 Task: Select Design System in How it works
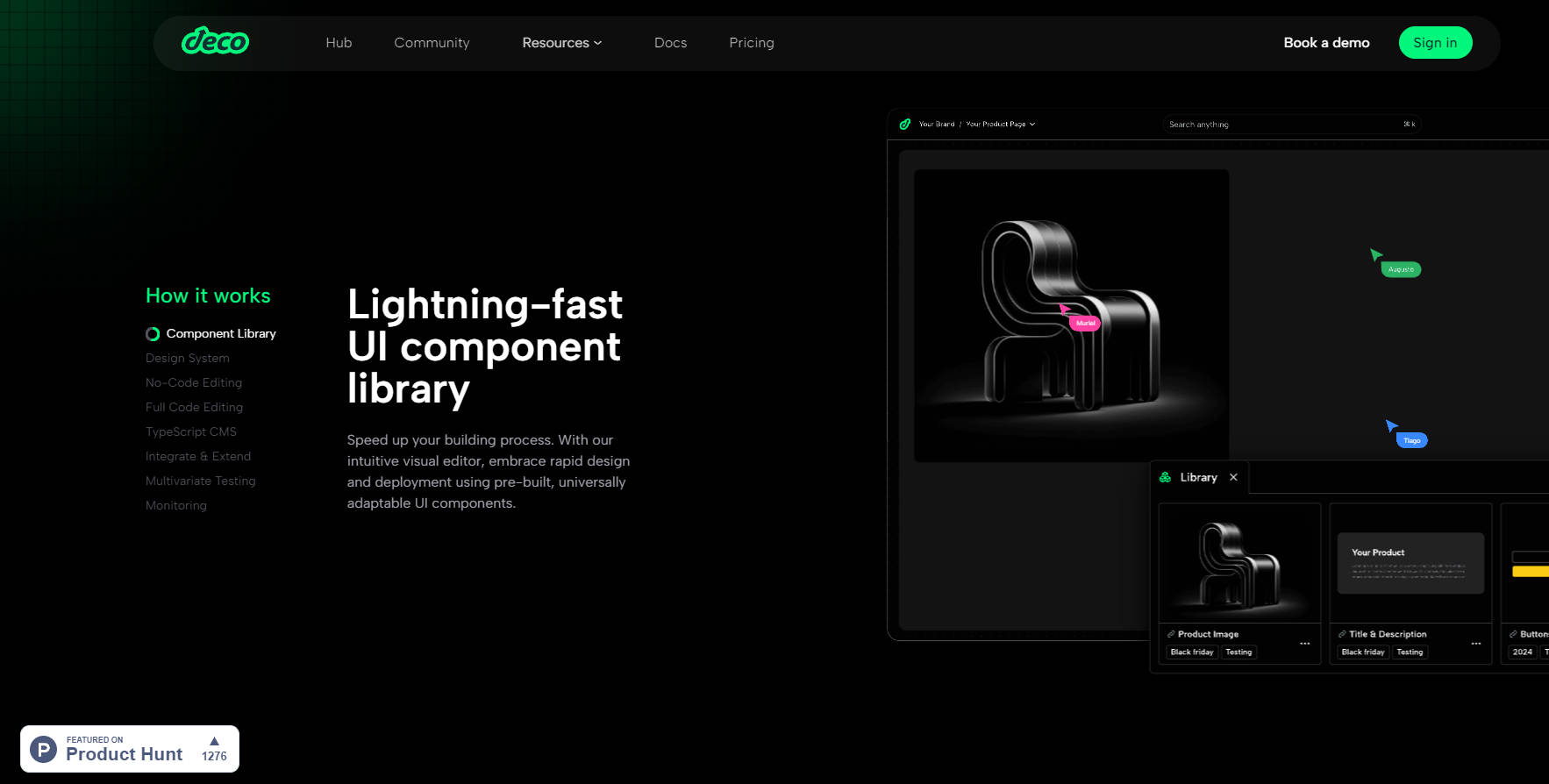pos(188,358)
